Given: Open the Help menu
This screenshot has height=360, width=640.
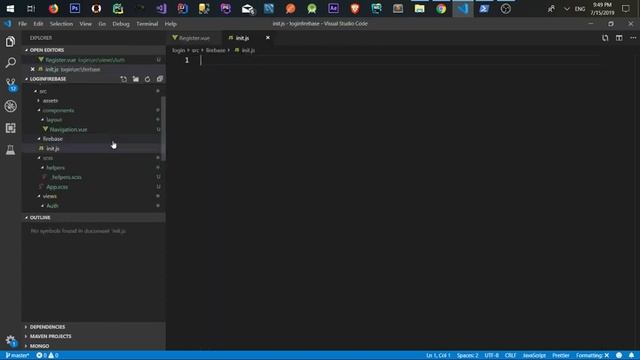Looking at the screenshot, I should 171,24.
